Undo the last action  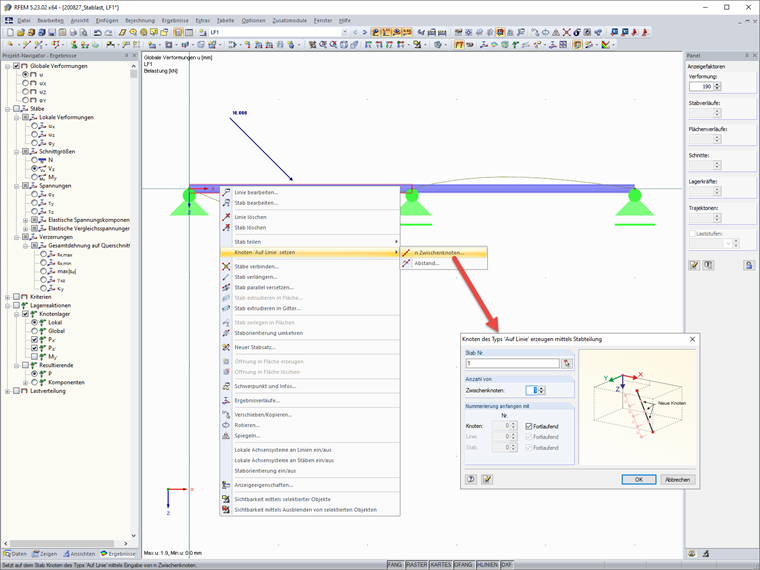coord(97,32)
